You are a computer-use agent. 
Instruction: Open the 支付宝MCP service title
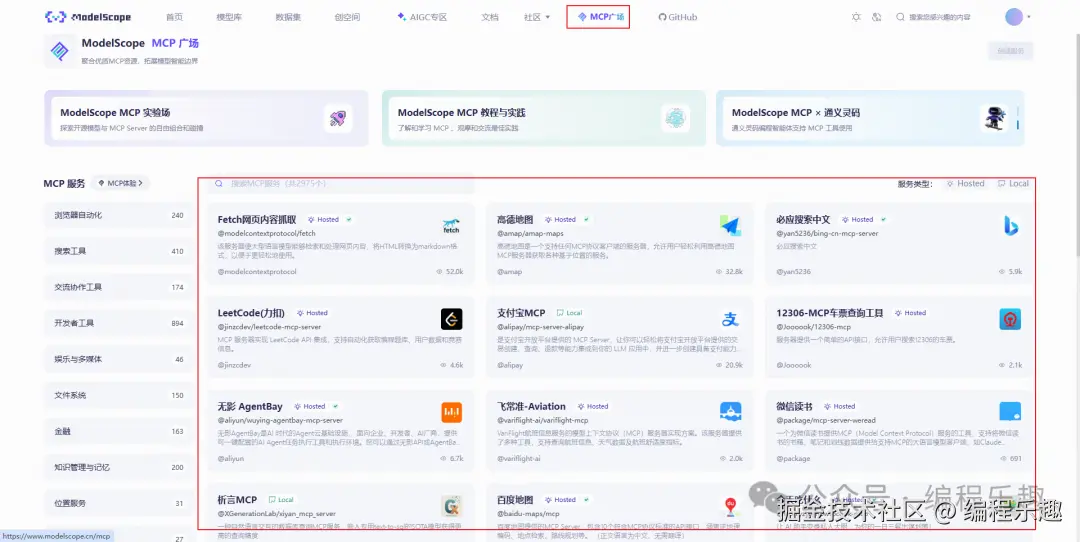coord(521,313)
